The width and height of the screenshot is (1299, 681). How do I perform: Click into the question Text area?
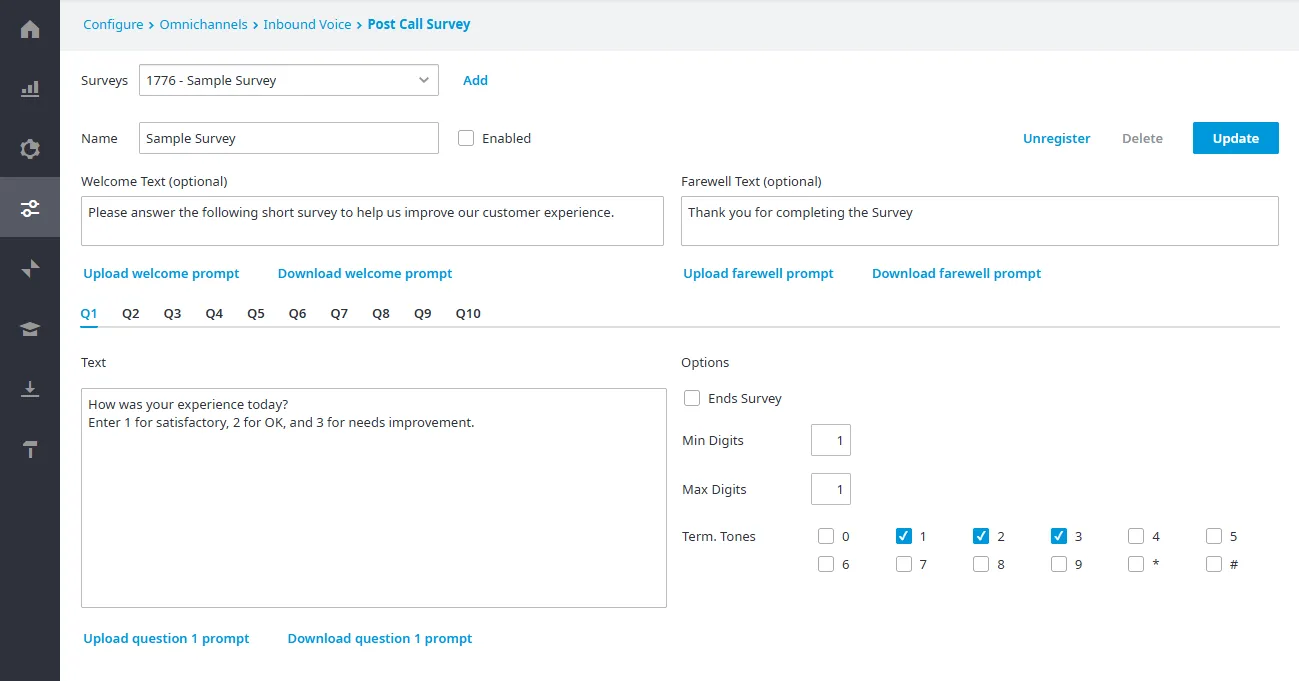click(374, 498)
